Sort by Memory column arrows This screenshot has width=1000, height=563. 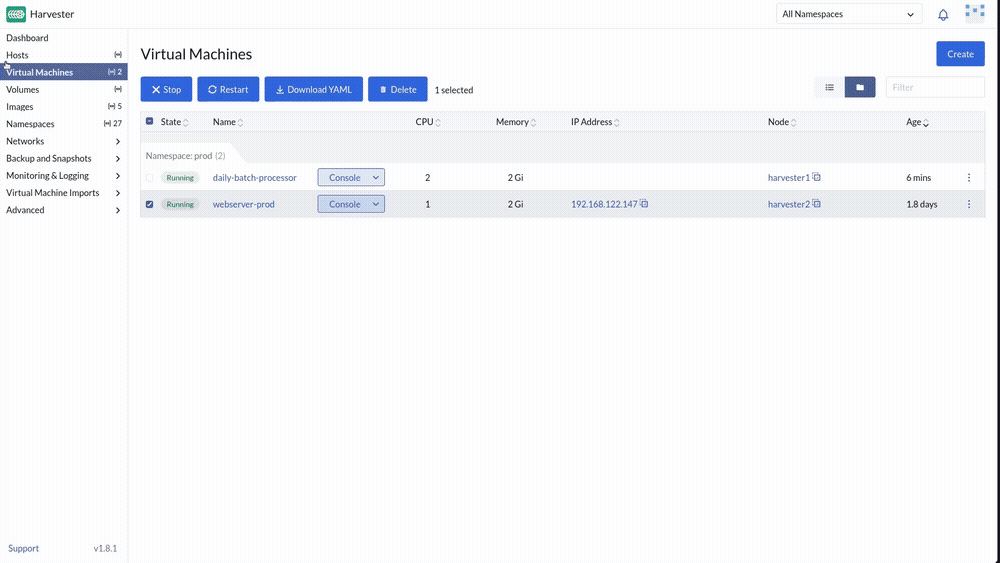(x=533, y=122)
